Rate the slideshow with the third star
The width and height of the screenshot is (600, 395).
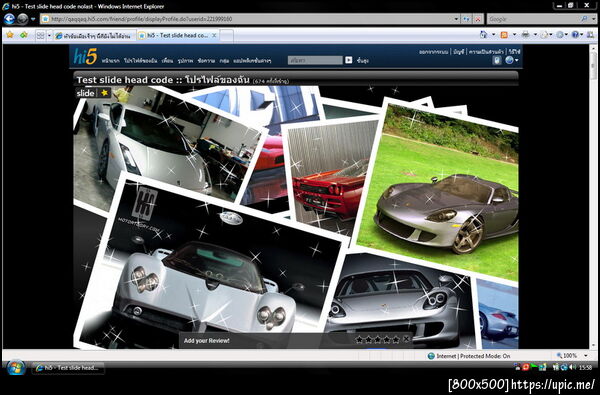[377, 340]
